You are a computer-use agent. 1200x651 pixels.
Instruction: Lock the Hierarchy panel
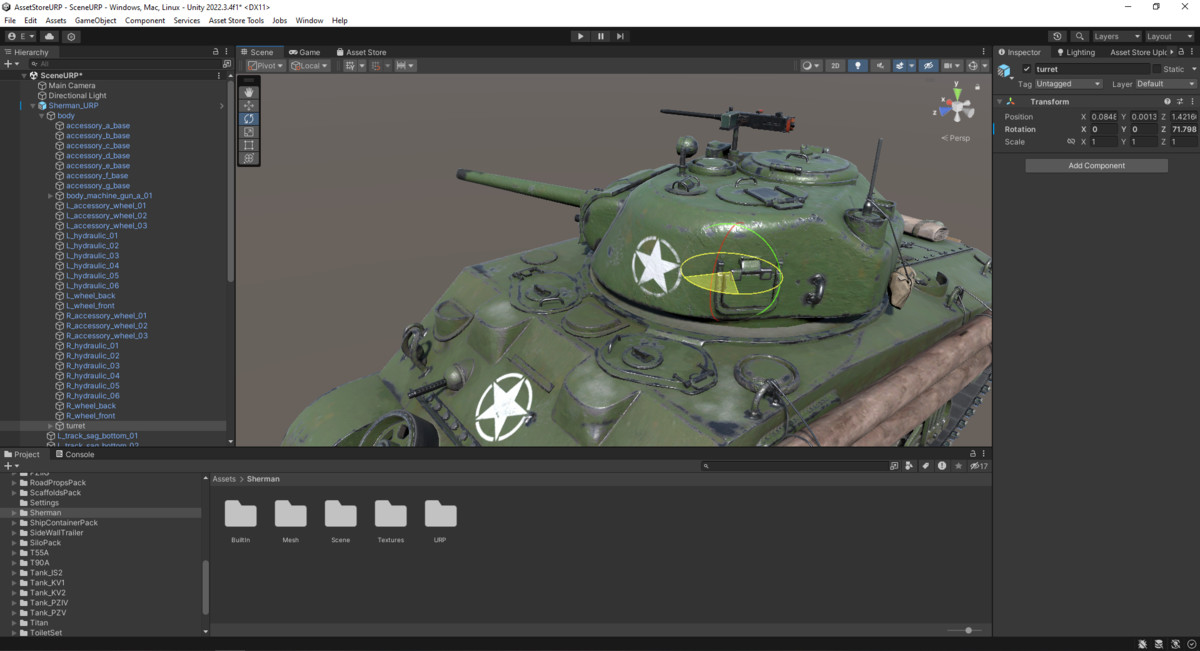click(215, 52)
